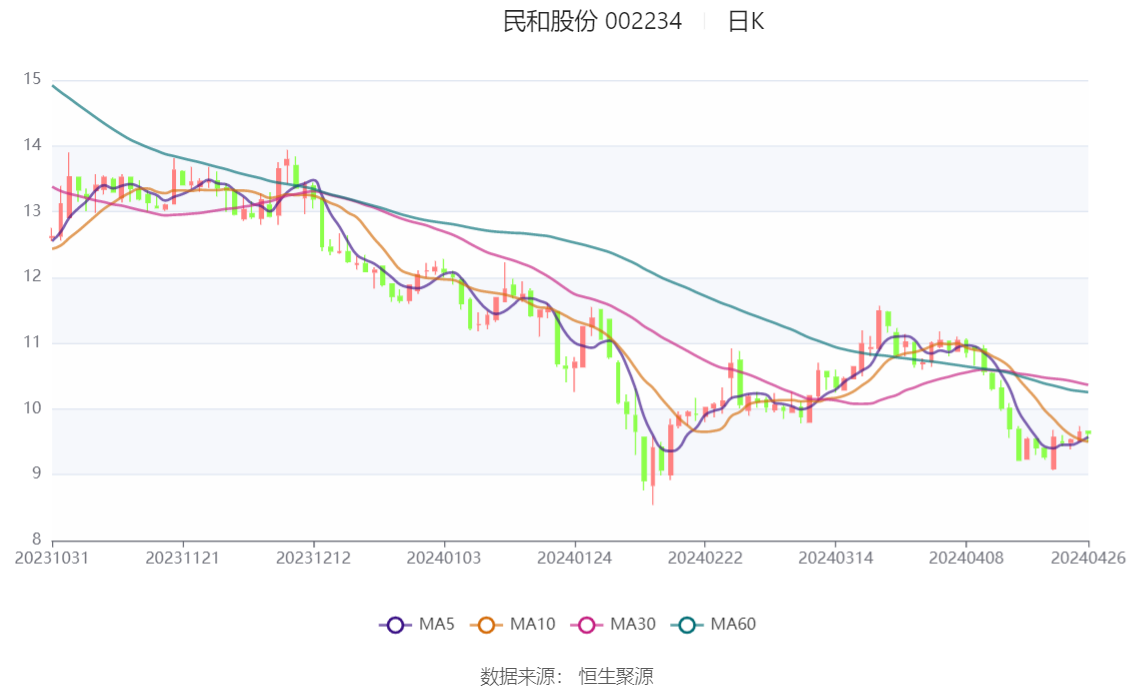
Task: Click y-axis value 14
Action: [32, 145]
